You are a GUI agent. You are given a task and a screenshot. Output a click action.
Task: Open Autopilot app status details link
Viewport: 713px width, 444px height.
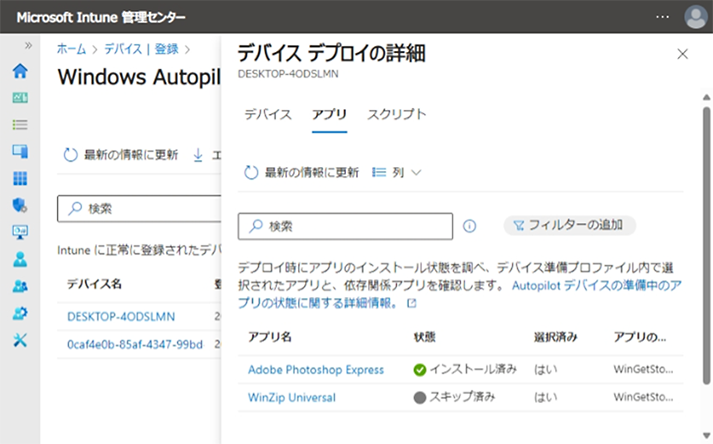pyautogui.click(x=460, y=294)
